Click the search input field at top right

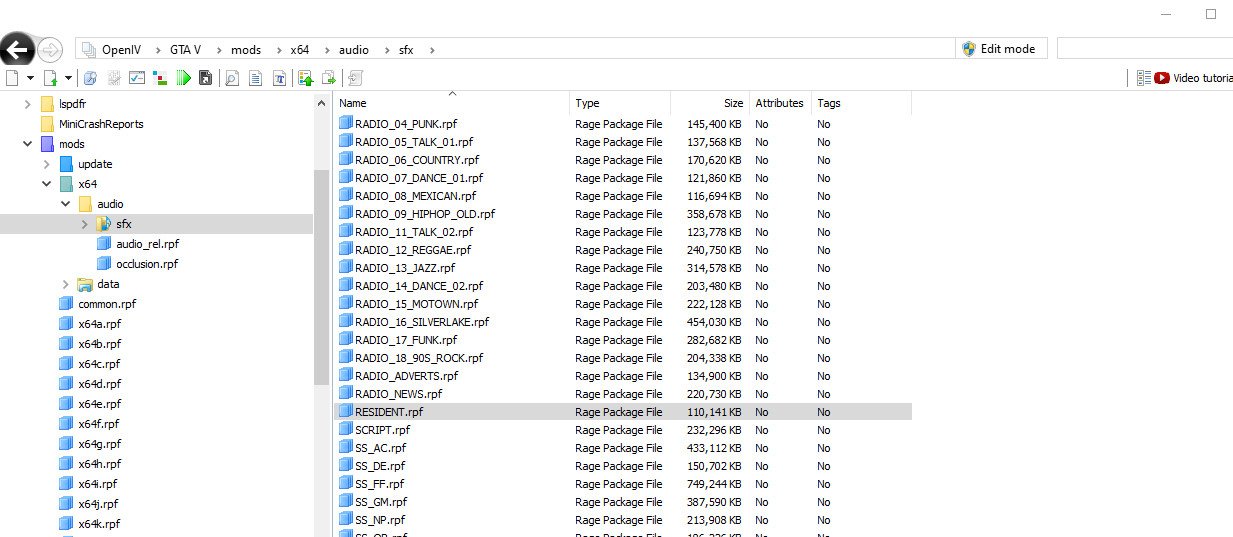(1145, 48)
